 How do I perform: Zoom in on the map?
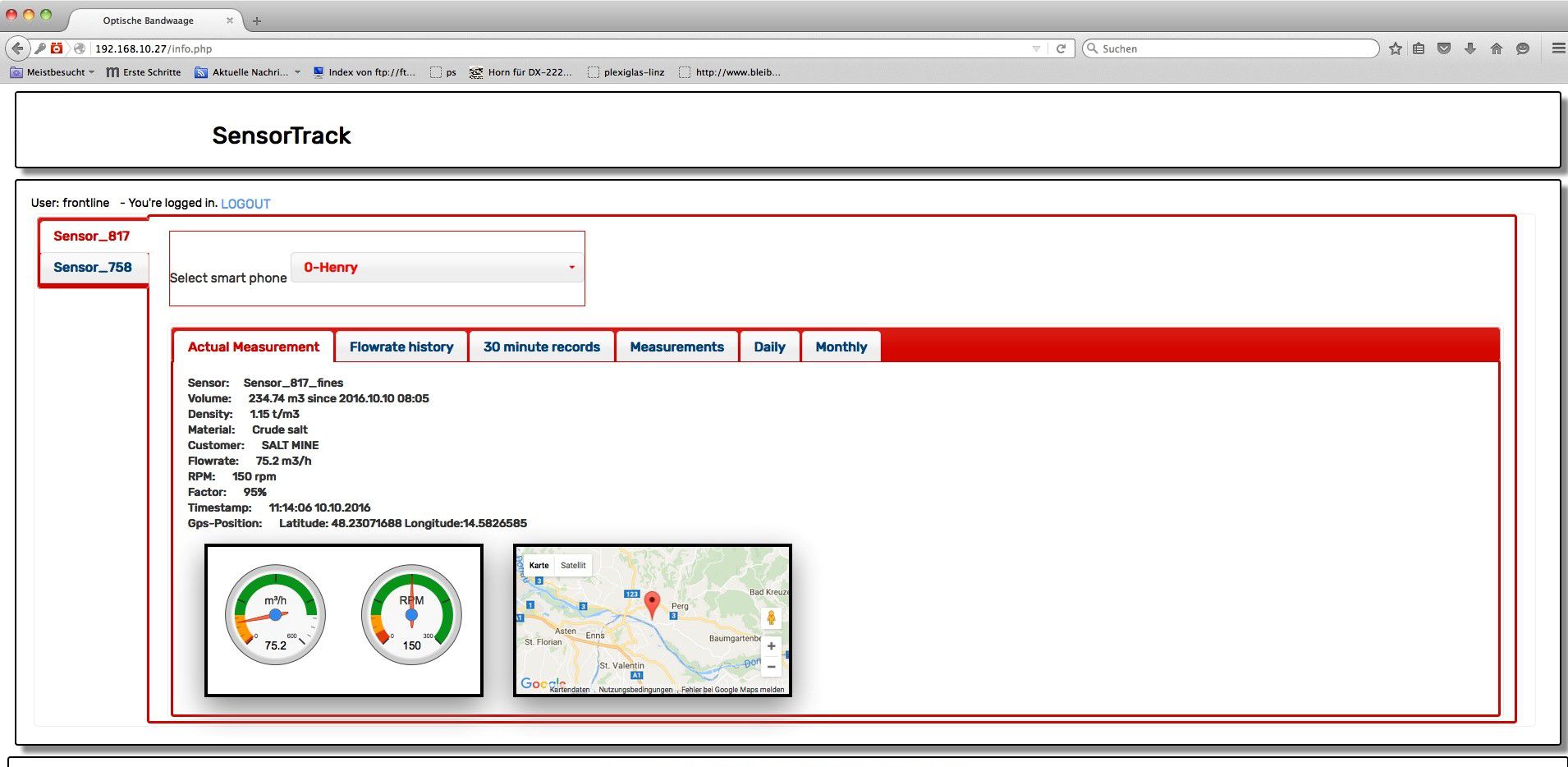(771, 646)
